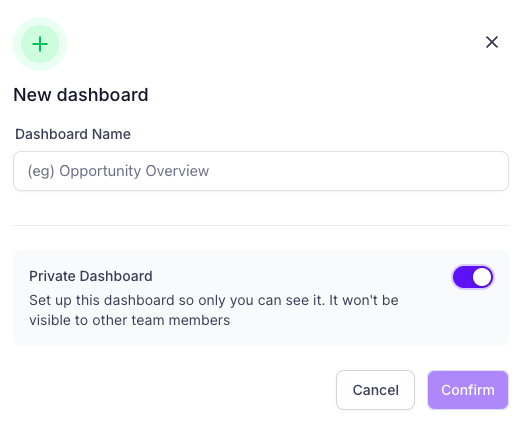Confirm creating the new dashboard

click(468, 390)
